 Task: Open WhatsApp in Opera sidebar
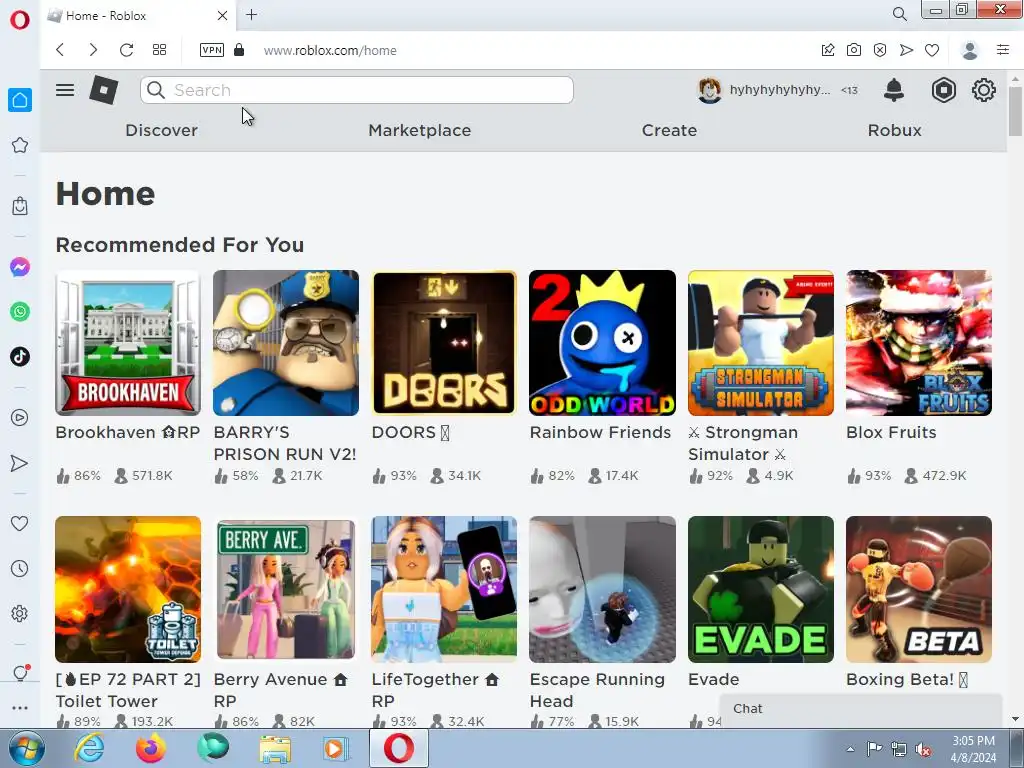(x=20, y=312)
